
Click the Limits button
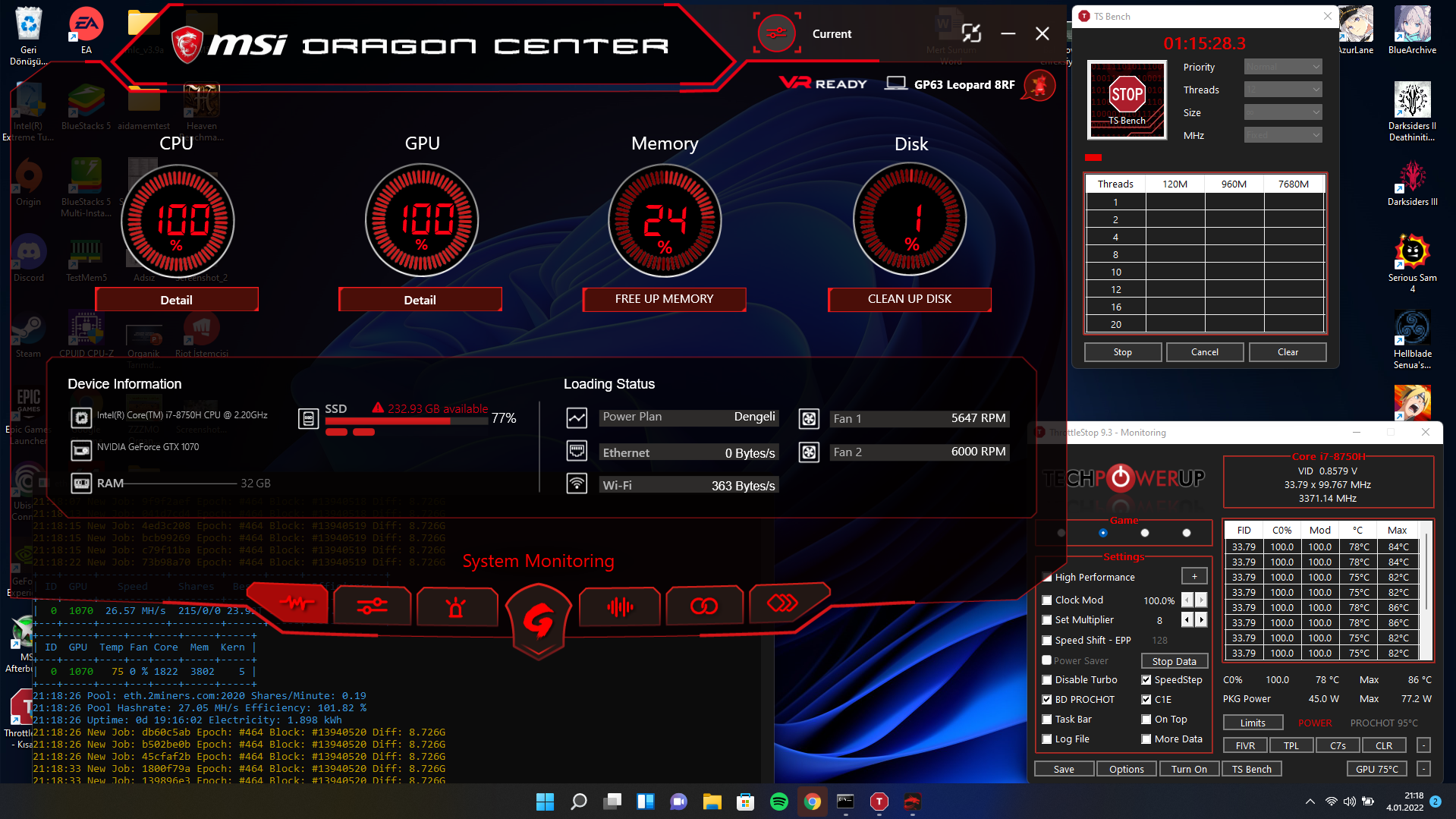1253,723
